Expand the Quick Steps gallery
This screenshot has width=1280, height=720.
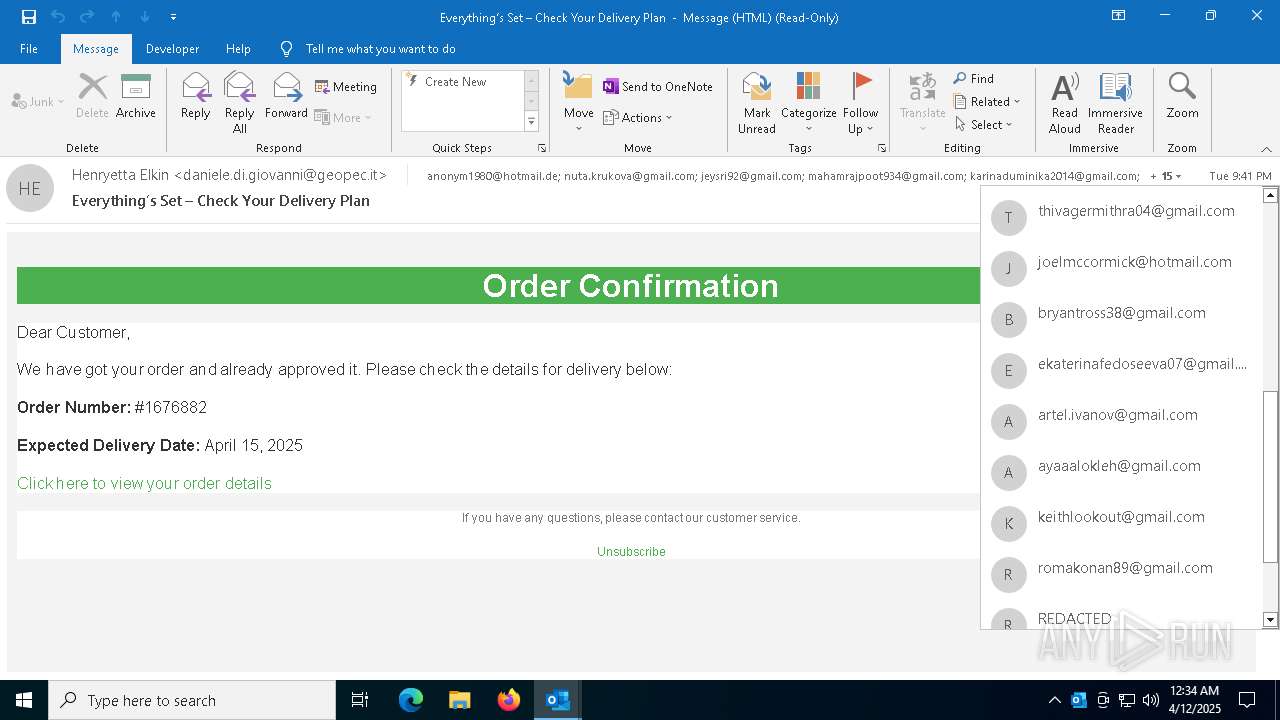[531, 121]
